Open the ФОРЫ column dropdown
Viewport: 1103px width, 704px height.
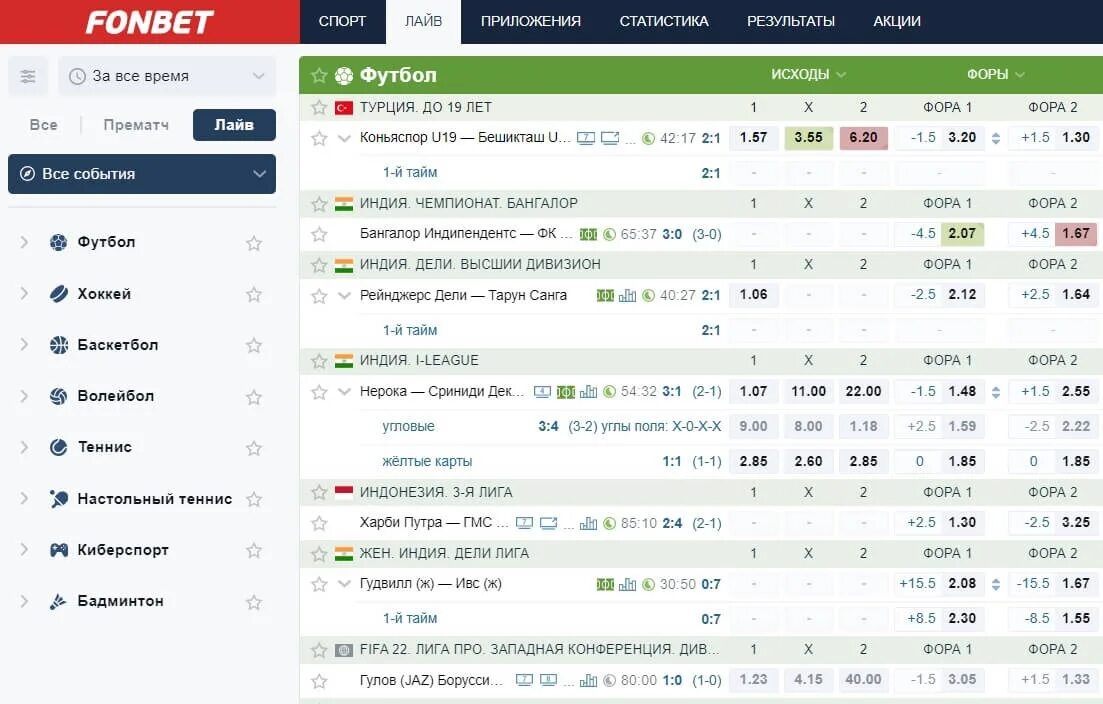995,75
